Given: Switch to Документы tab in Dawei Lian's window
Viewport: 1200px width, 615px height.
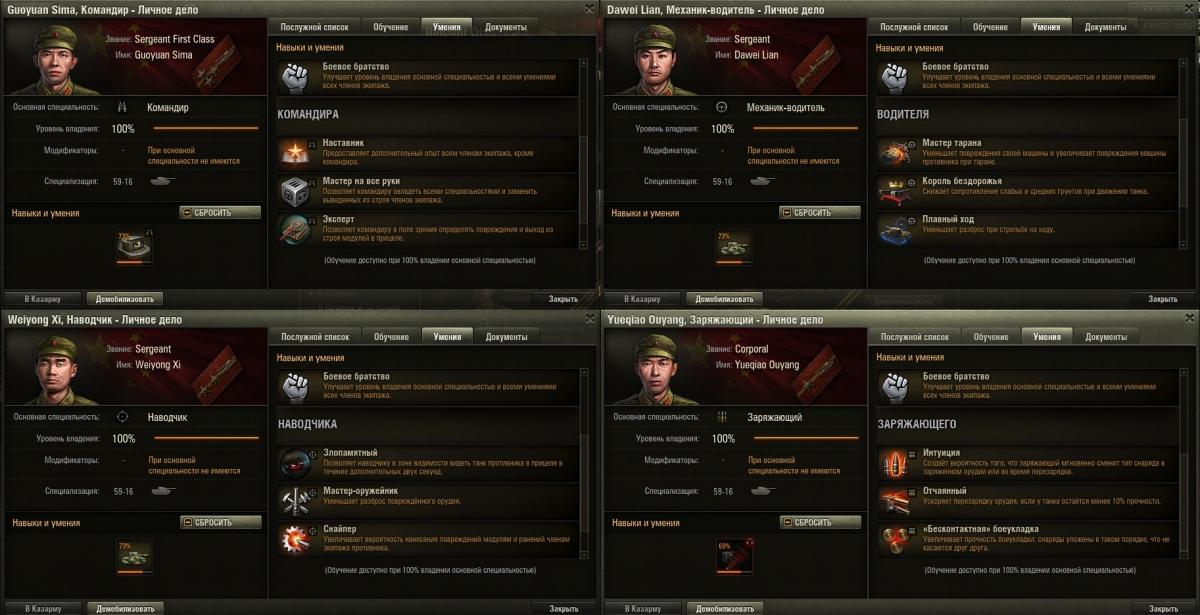Looking at the screenshot, I should 1105,26.
